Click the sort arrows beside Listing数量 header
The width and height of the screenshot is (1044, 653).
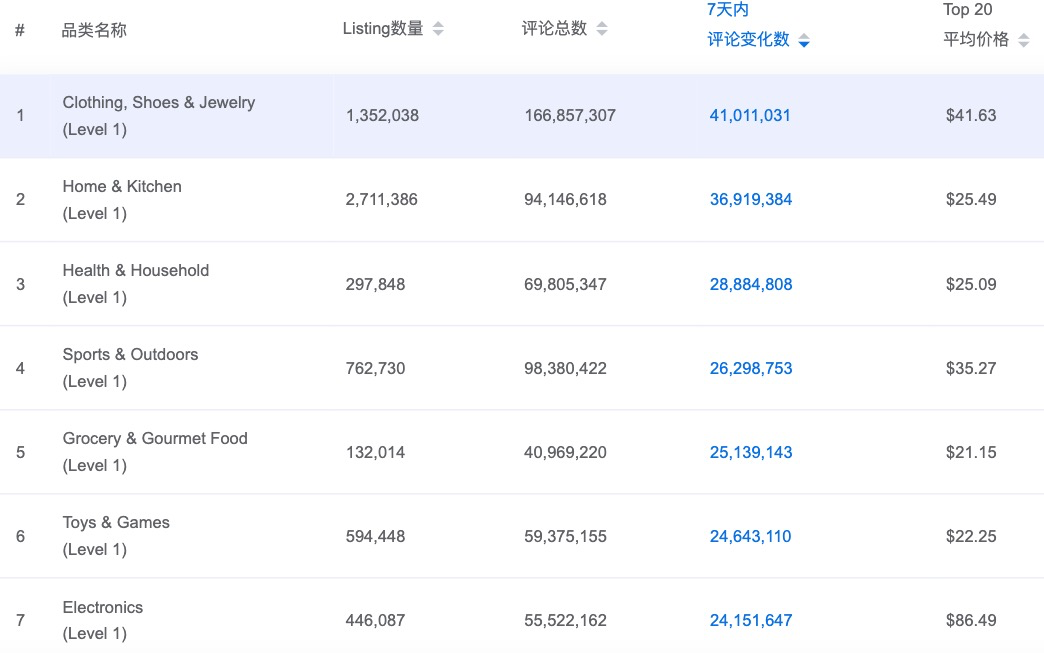pos(437,28)
